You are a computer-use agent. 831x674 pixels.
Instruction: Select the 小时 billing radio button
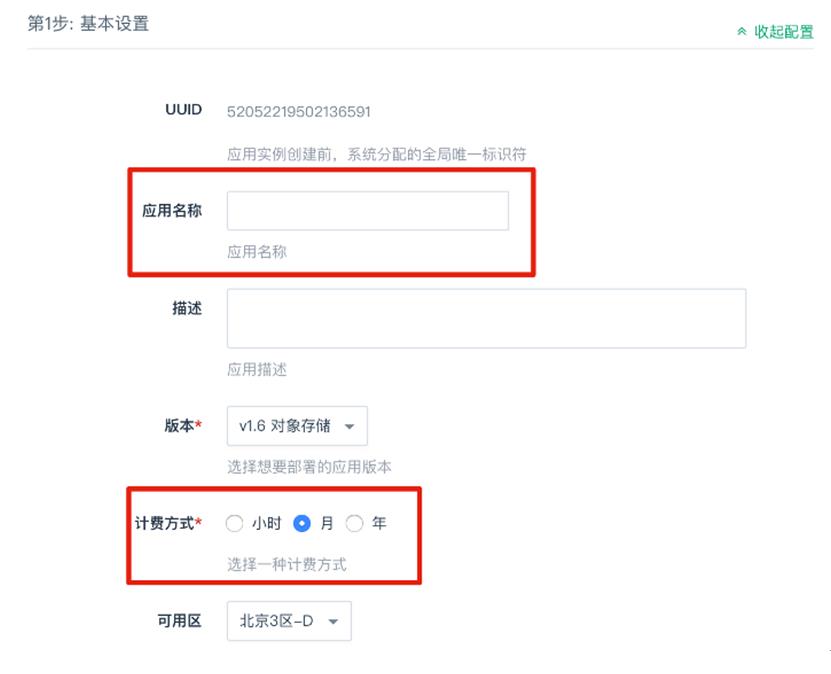[x=234, y=524]
